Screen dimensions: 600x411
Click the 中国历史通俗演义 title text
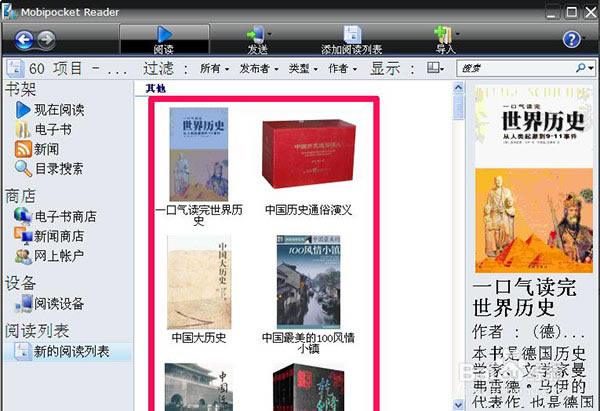click(x=308, y=210)
